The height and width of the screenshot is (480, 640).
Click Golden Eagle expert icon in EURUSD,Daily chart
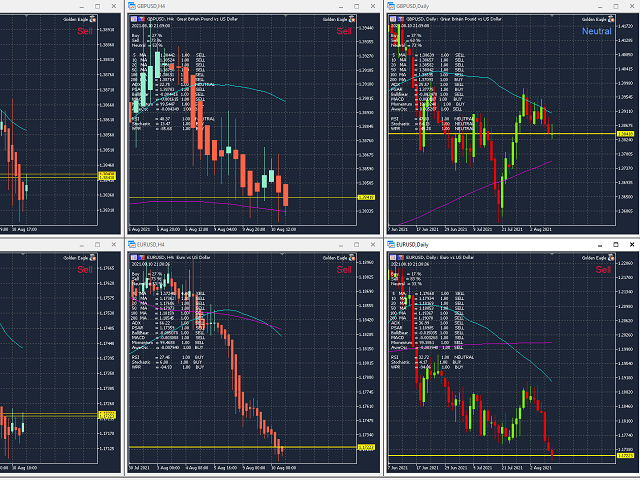point(611,258)
